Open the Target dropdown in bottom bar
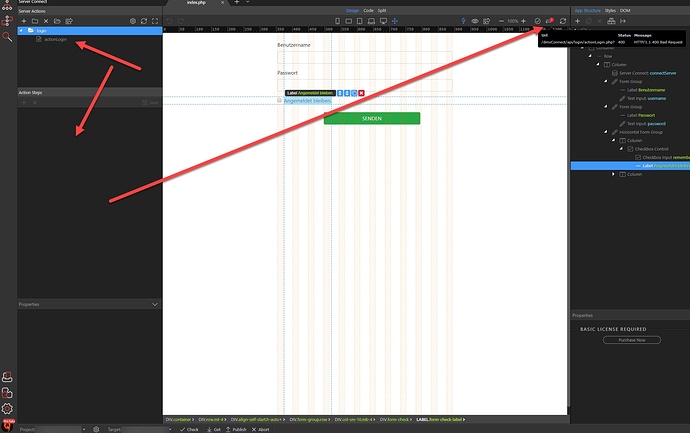The width and height of the screenshot is (690, 433). click(170, 429)
